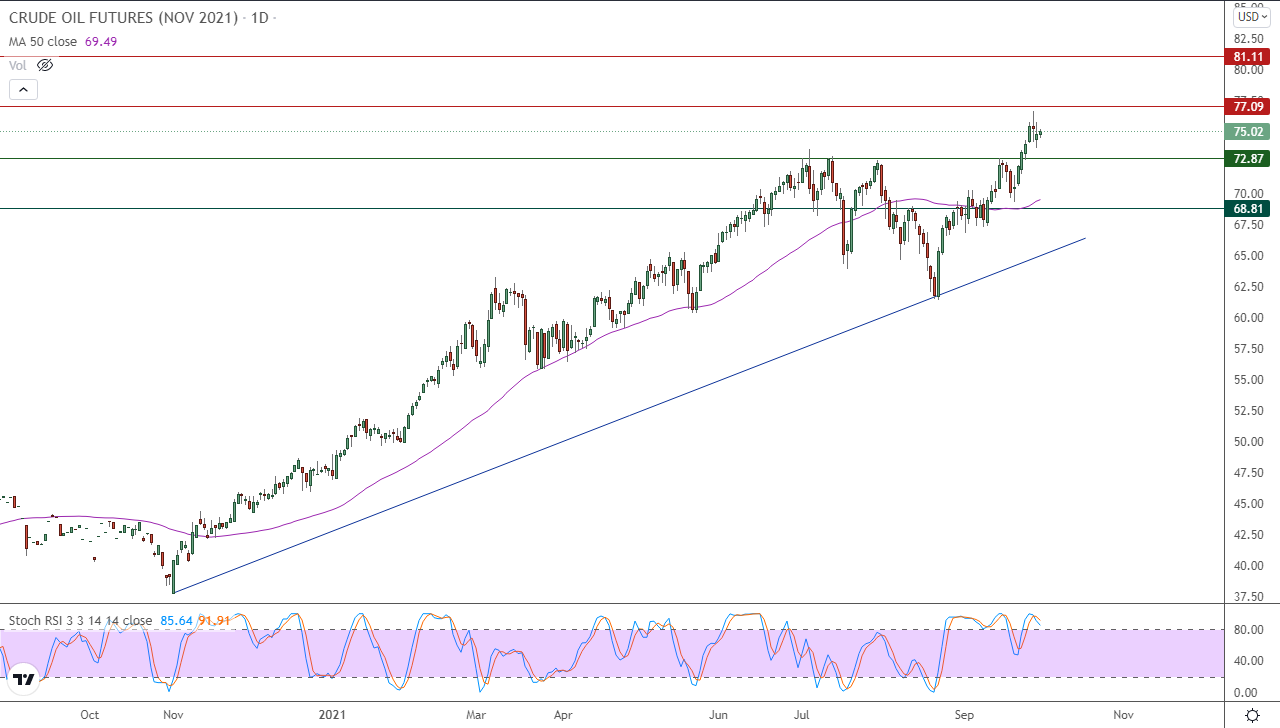Show the hidden Vol indicator via eye icon

click(45, 65)
